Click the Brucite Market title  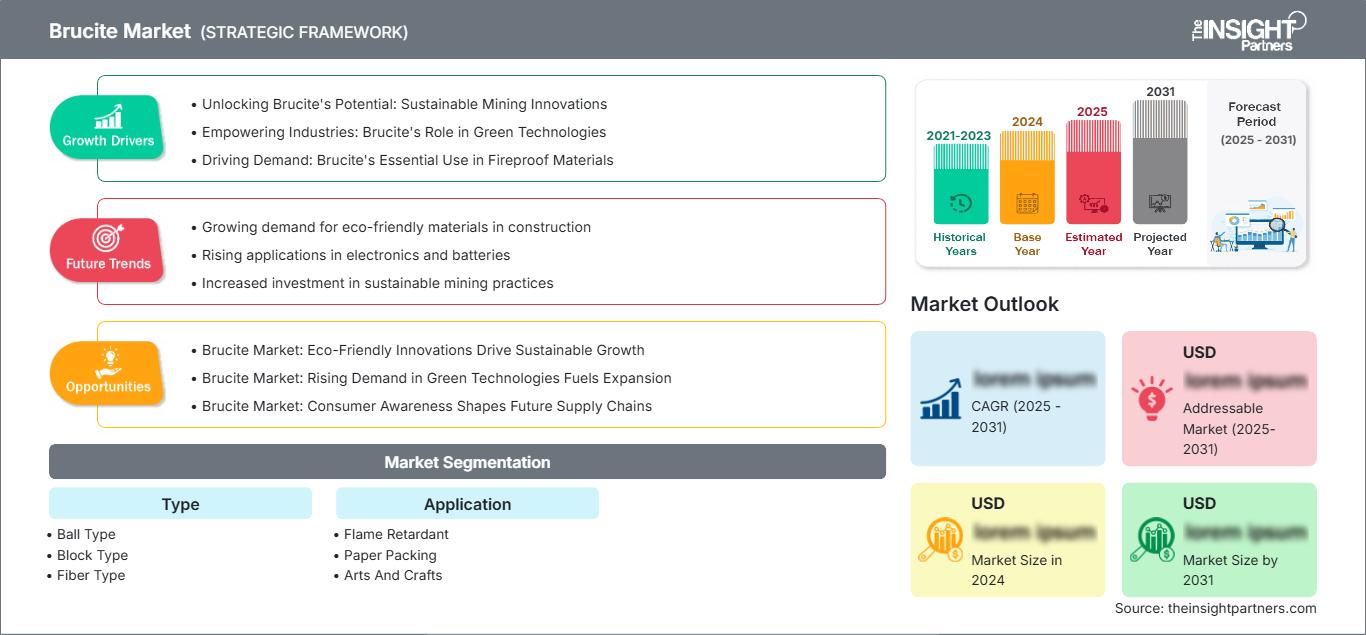120,31
